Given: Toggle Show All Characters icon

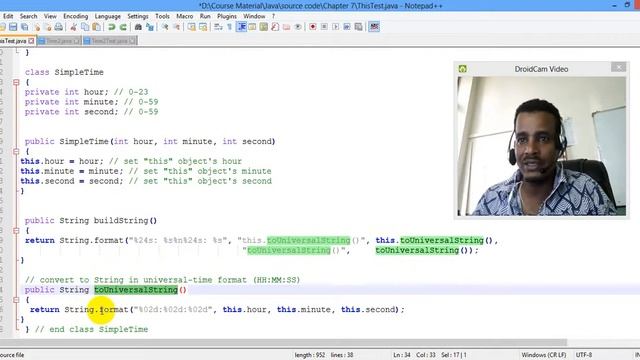Looking at the screenshot, I should point(229,27).
